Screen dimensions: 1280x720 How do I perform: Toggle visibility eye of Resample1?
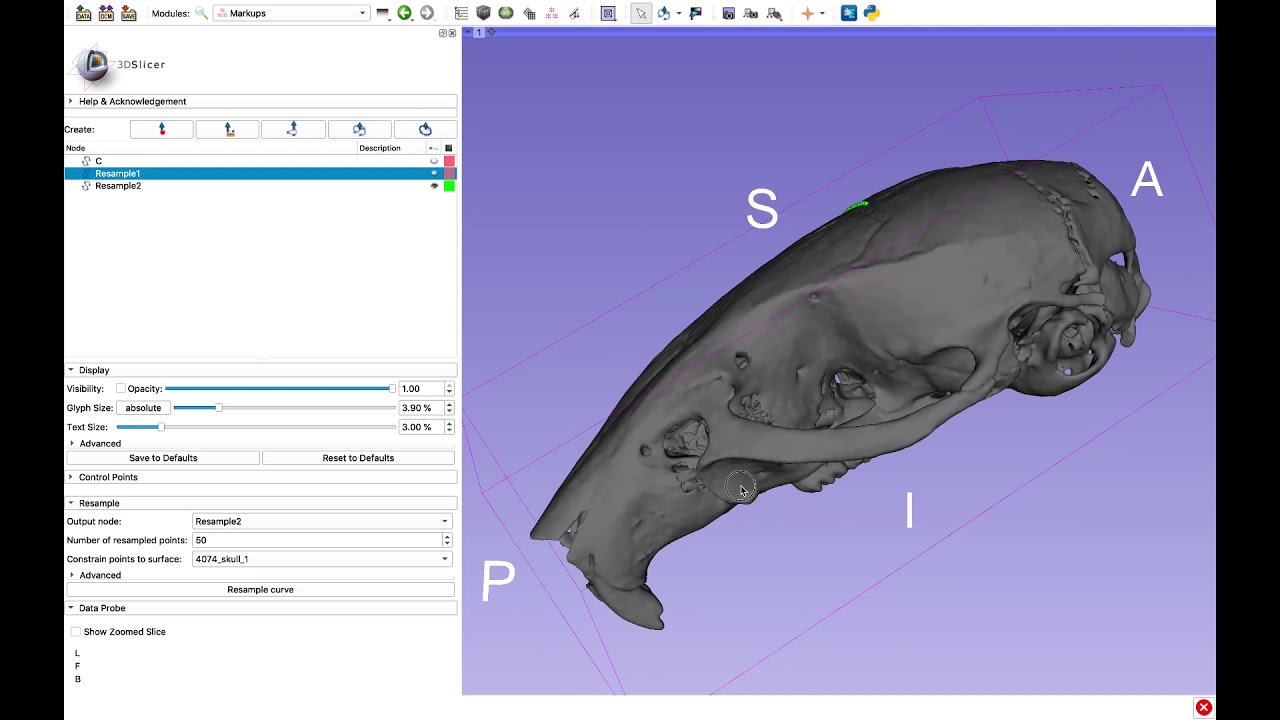tap(434, 173)
